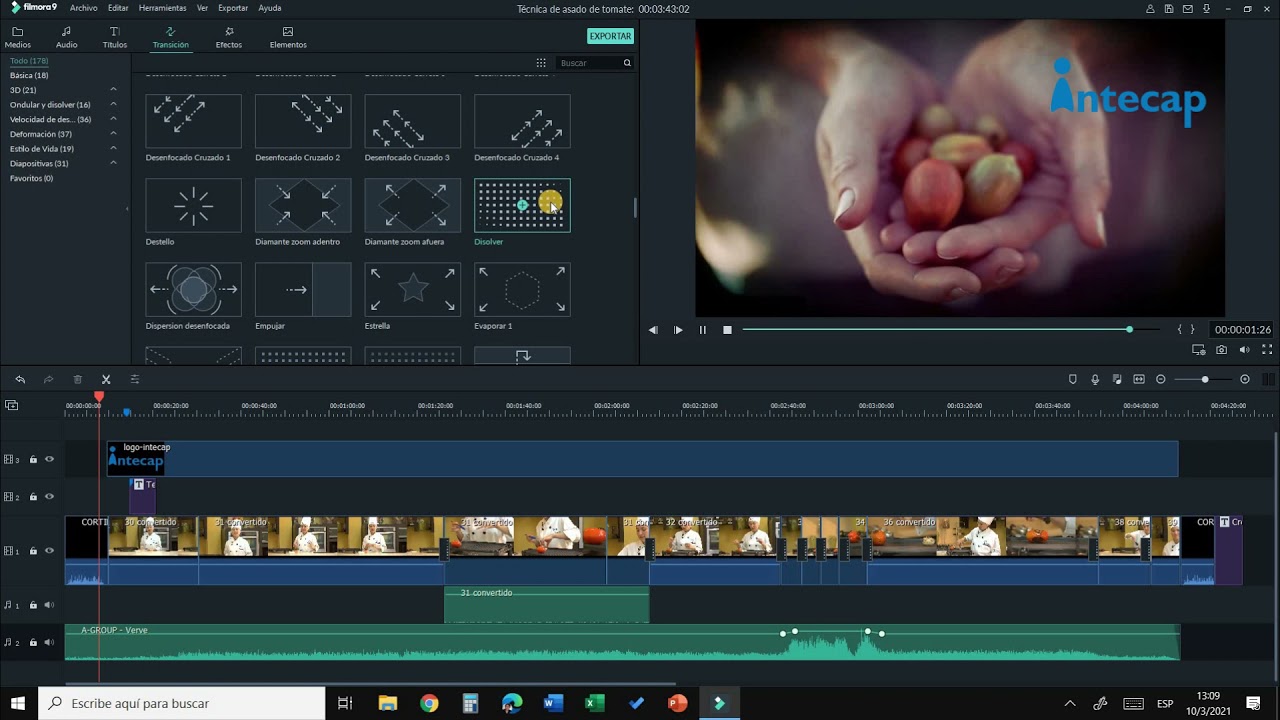Click the play button
The height and width of the screenshot is (720, 1280).
coord(678,330)
